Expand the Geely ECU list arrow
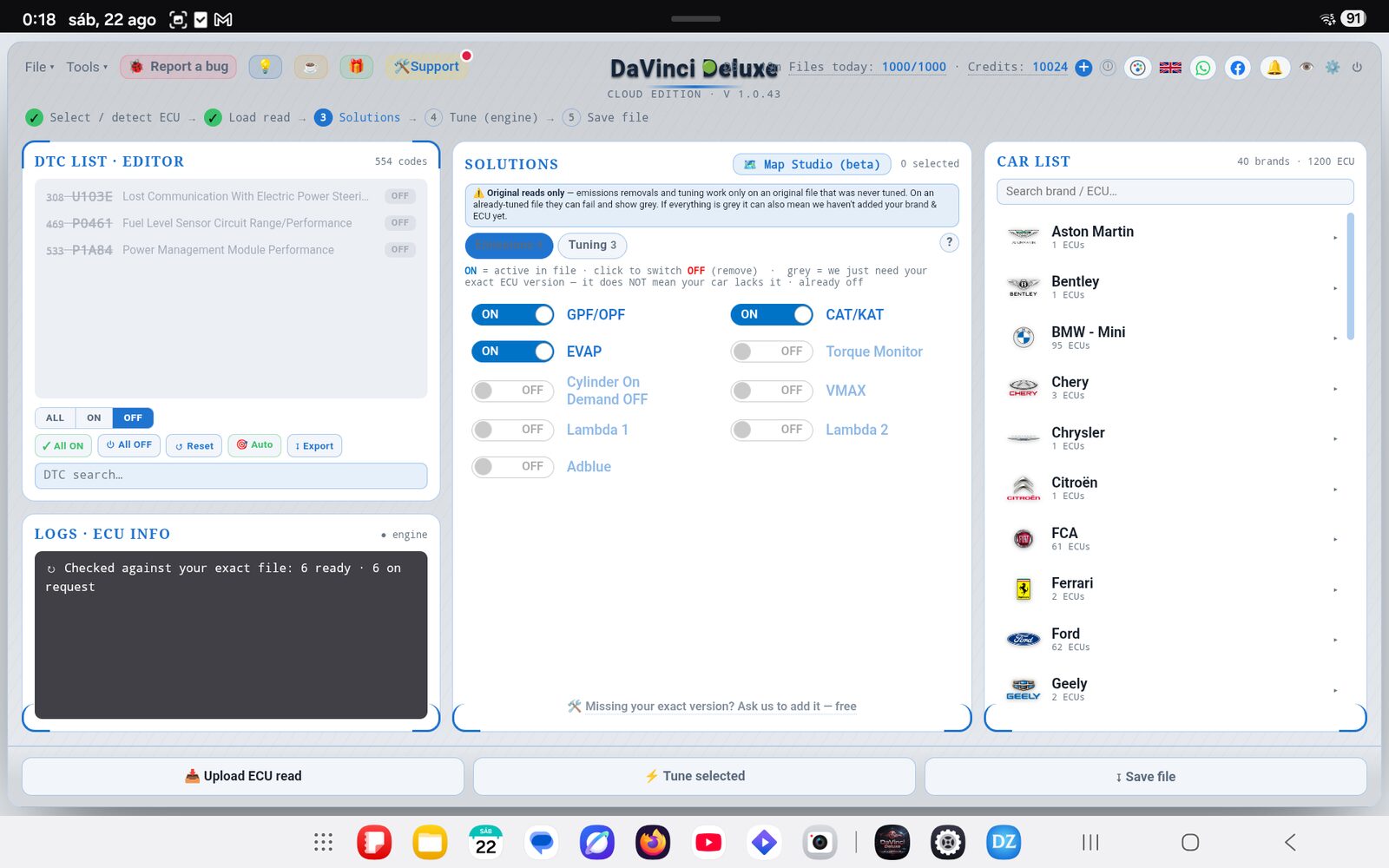Viewport: 1389px width, 868px height. [x=1335, y=690]
